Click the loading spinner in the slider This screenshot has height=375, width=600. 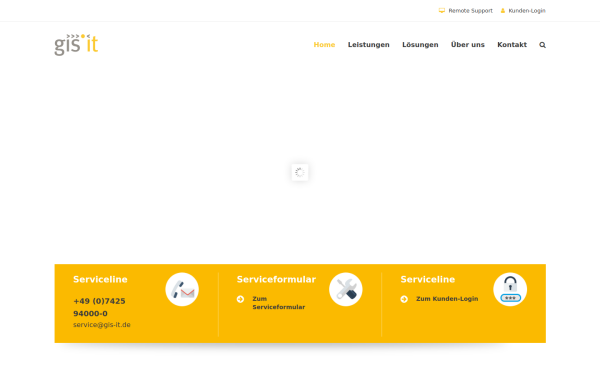300,172
